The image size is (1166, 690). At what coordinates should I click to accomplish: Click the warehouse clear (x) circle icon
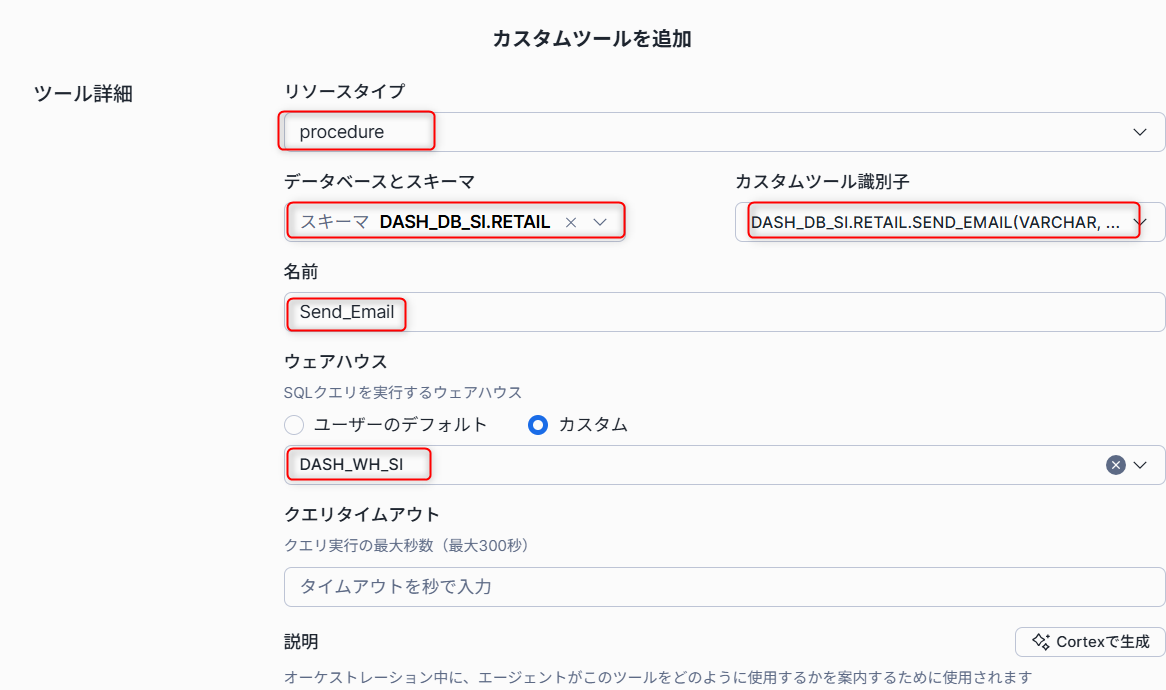1115,465
